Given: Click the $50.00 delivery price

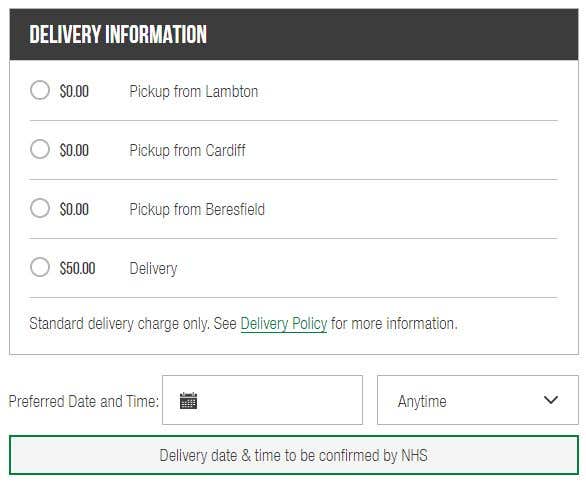Looking at the screenshot, I should (x=77, y=268).
